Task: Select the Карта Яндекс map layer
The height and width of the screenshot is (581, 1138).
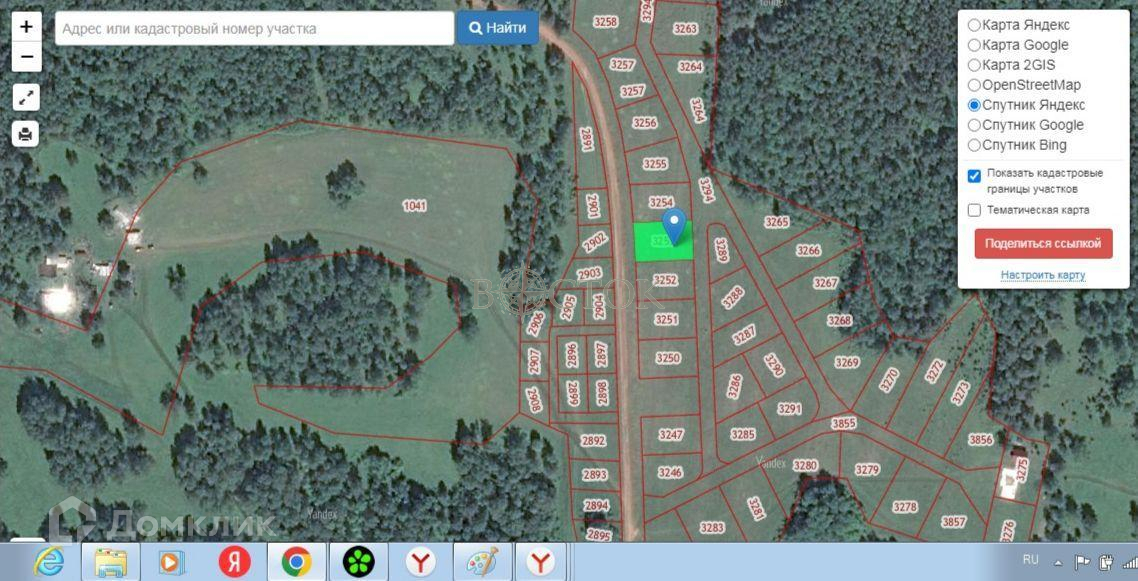Action: [x=974, y=25]
